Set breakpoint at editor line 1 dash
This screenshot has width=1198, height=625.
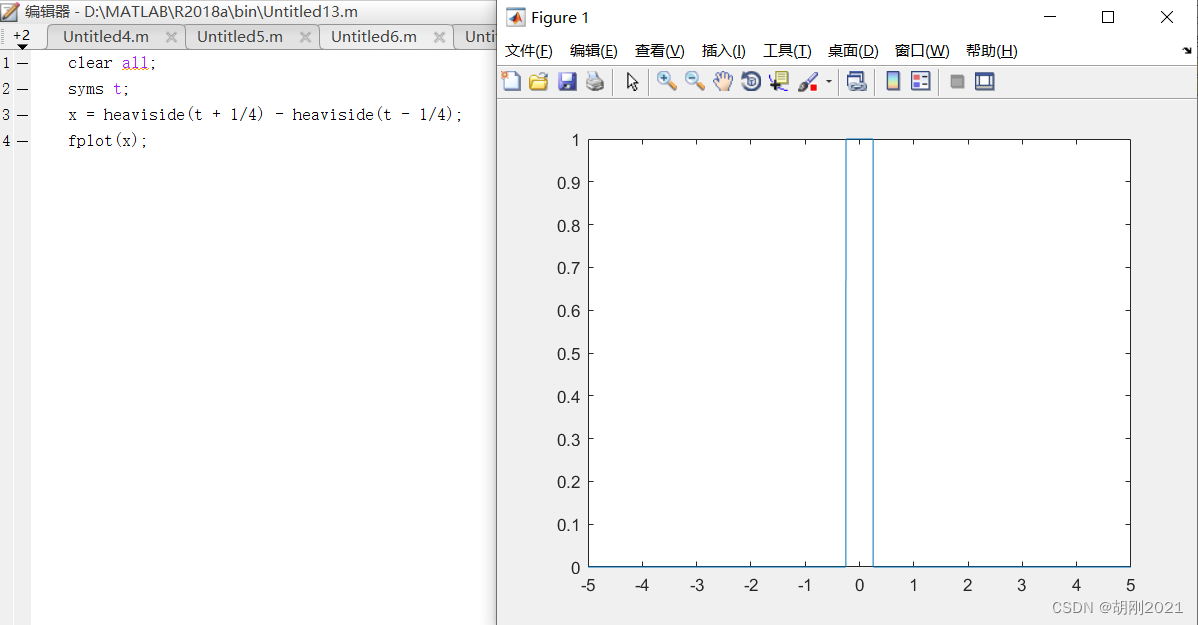[23, 63]
